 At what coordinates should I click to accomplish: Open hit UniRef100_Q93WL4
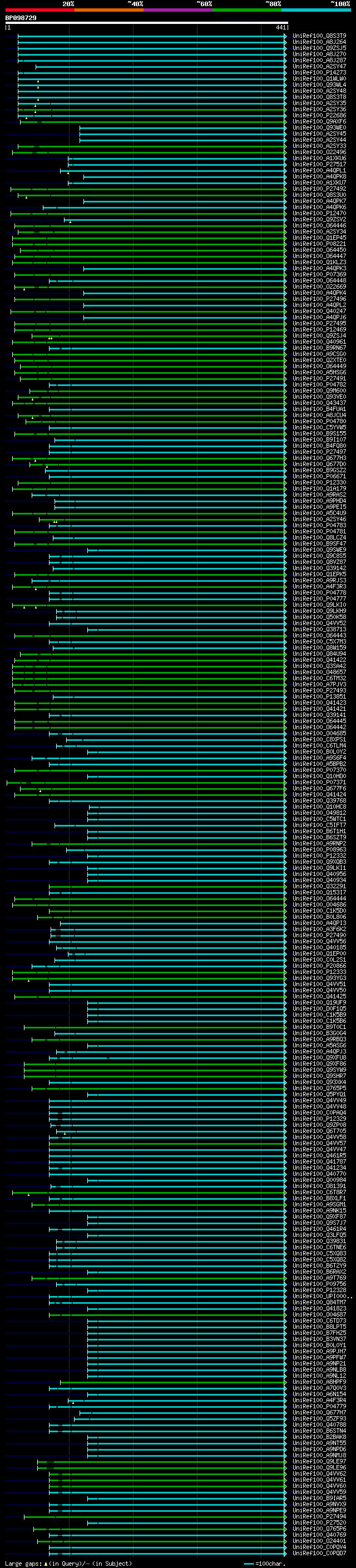[x=319, y=85]
